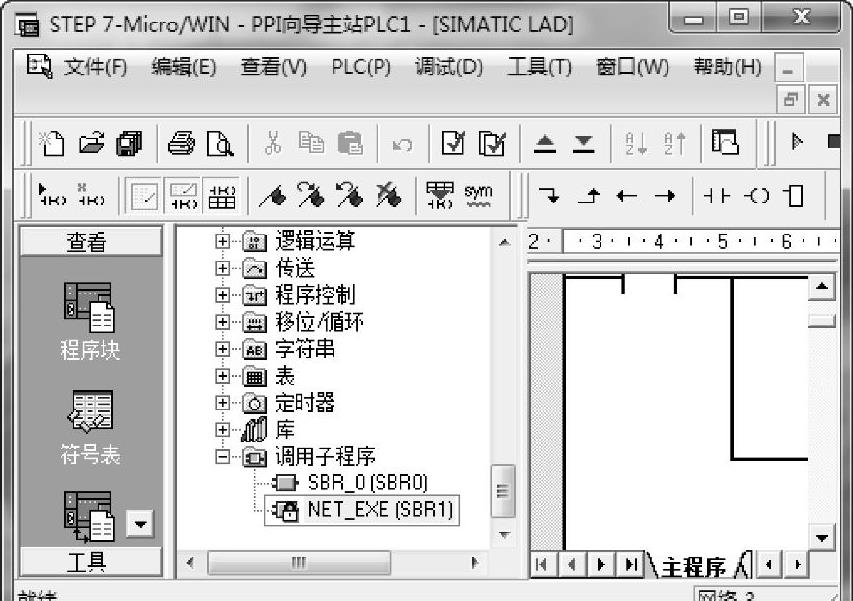Click the 查看 navigation bar header

click(x=91, y=241)
